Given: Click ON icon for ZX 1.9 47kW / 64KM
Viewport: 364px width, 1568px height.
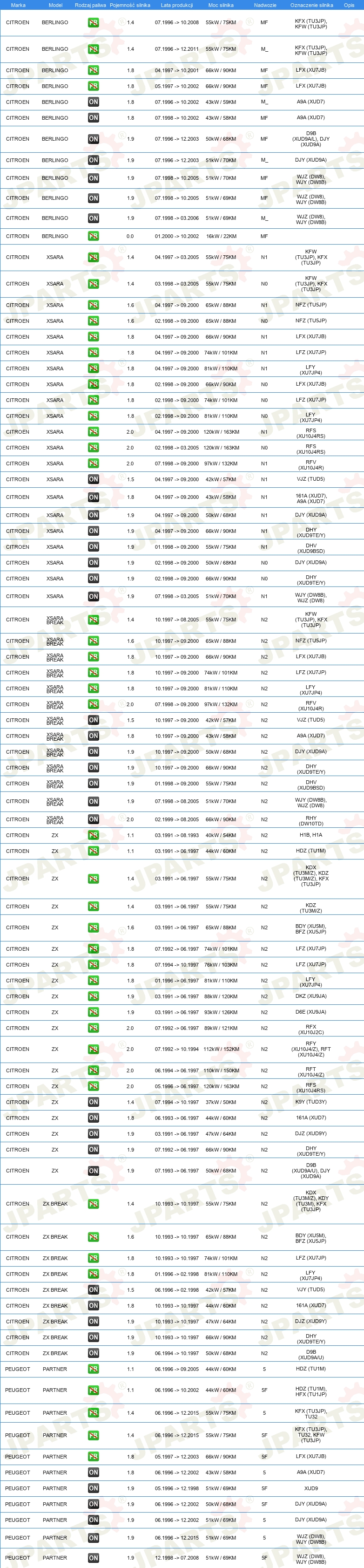Looking at the screenshot, I should click(x=93, y=1134).
